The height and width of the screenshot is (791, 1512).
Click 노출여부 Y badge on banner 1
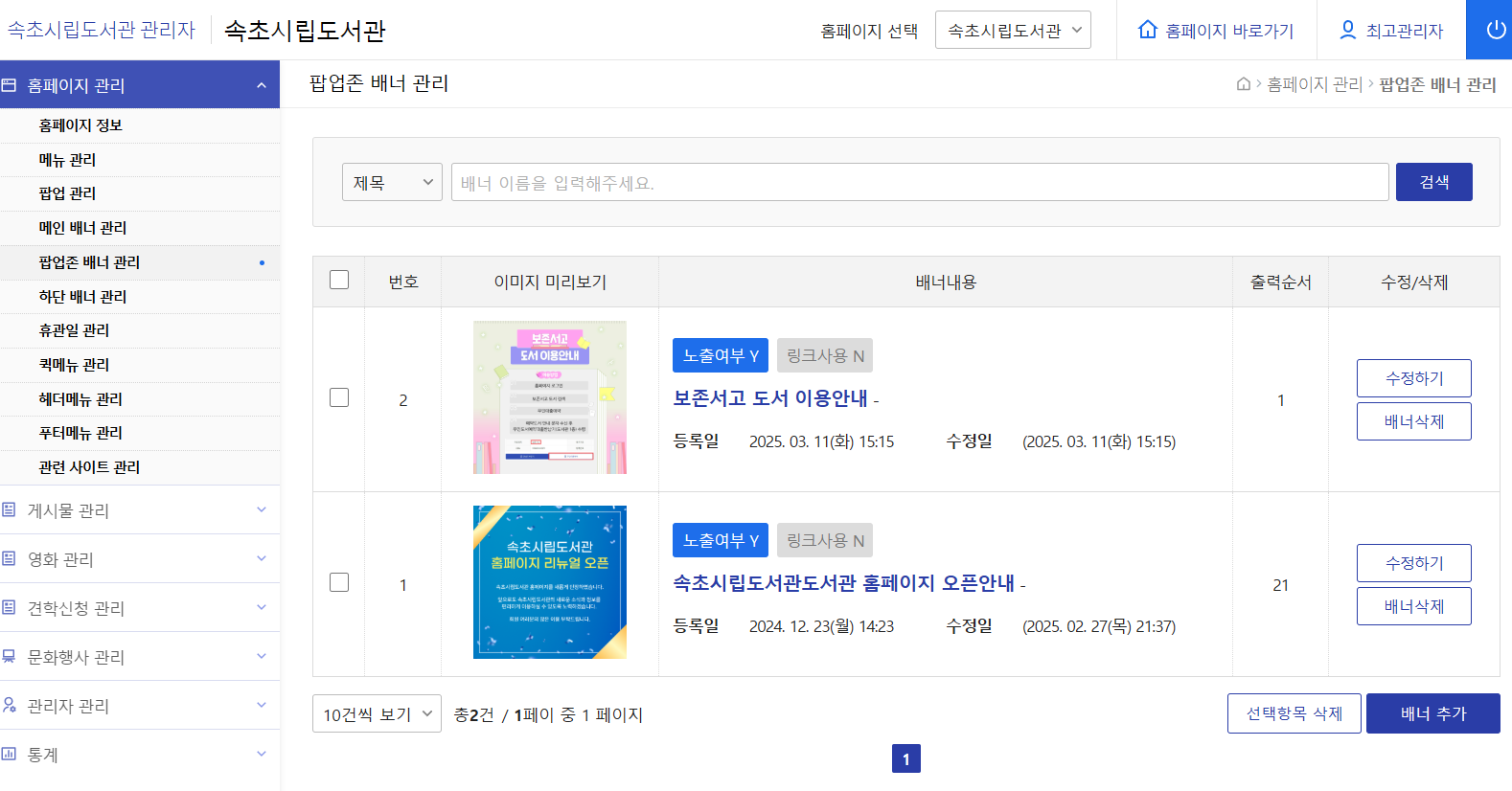pos(721,540)
